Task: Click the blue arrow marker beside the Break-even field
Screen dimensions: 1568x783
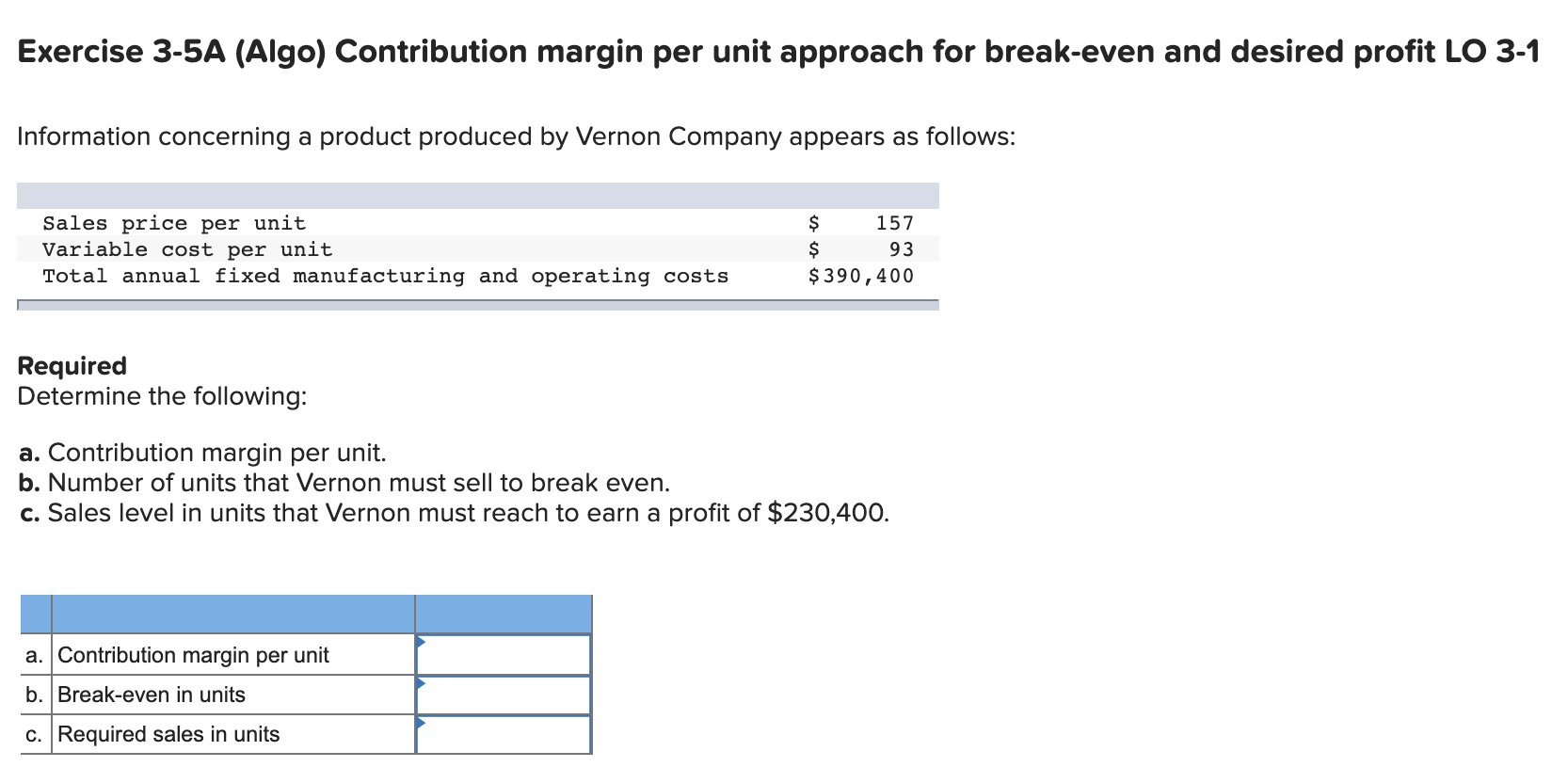Action: coord(421,681)
